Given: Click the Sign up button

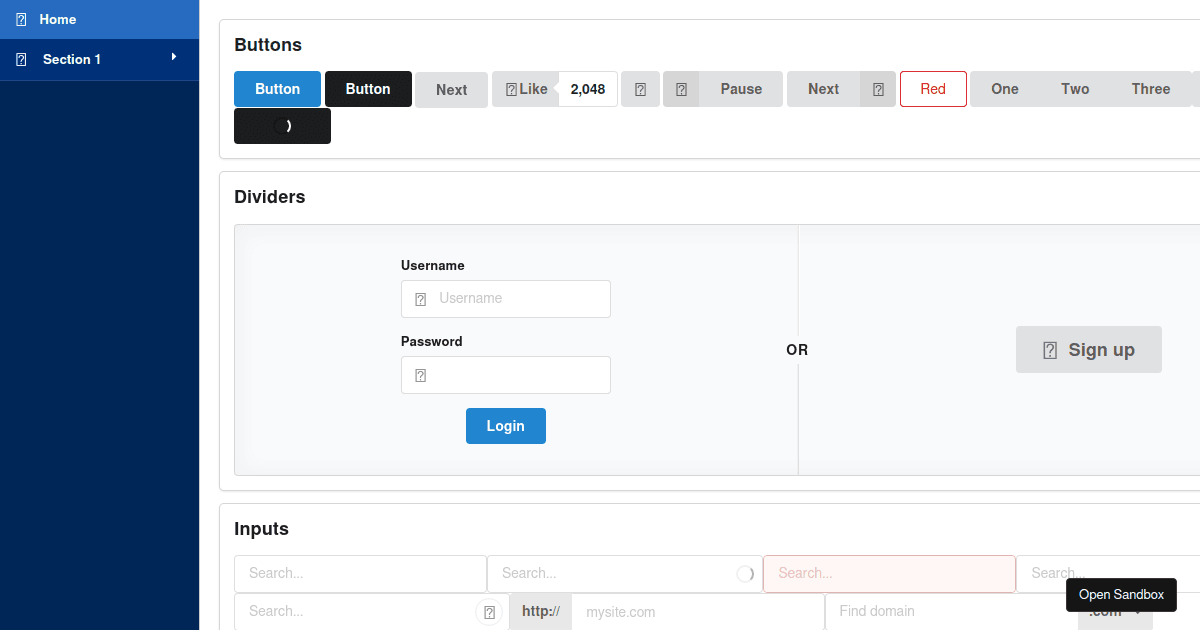Looking at the screenshot, I should coord(1089,350).
